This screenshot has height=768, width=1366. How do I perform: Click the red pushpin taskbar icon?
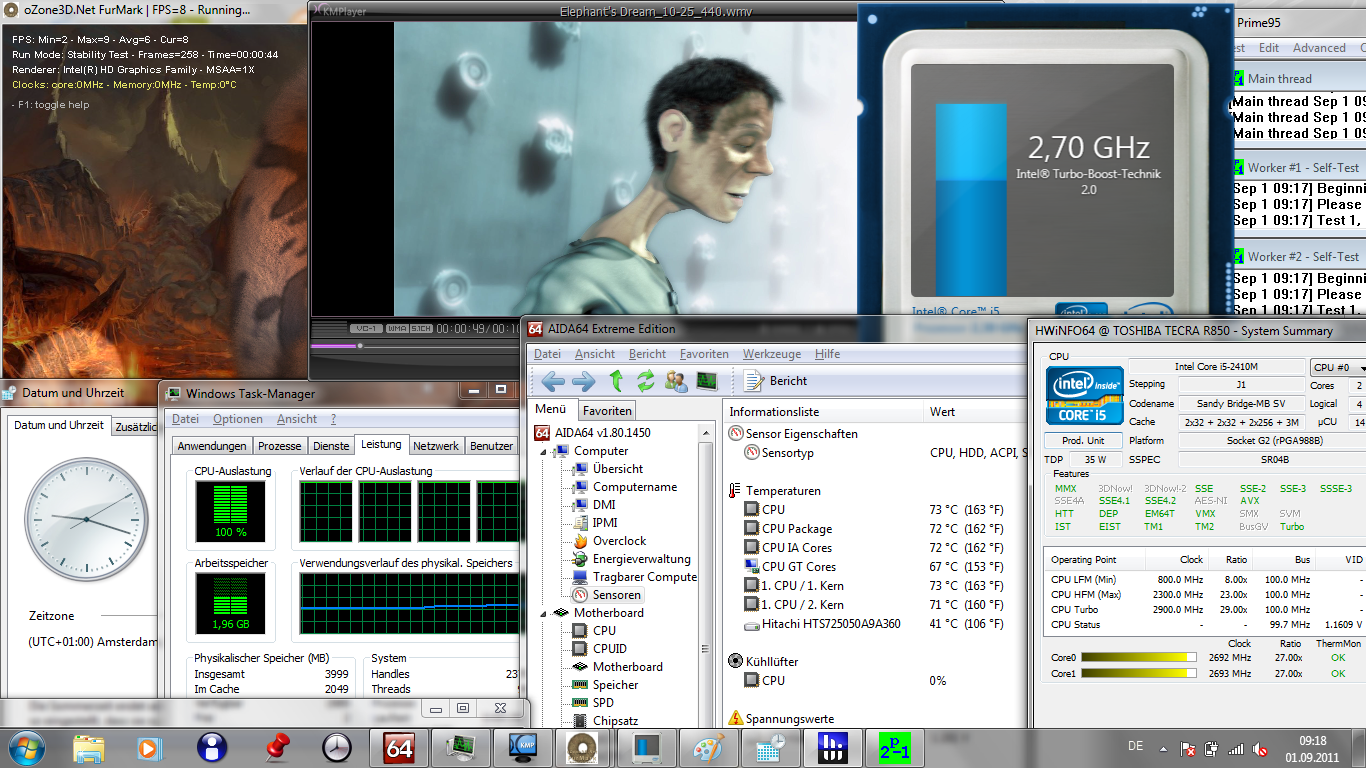(x=275, y=747)
